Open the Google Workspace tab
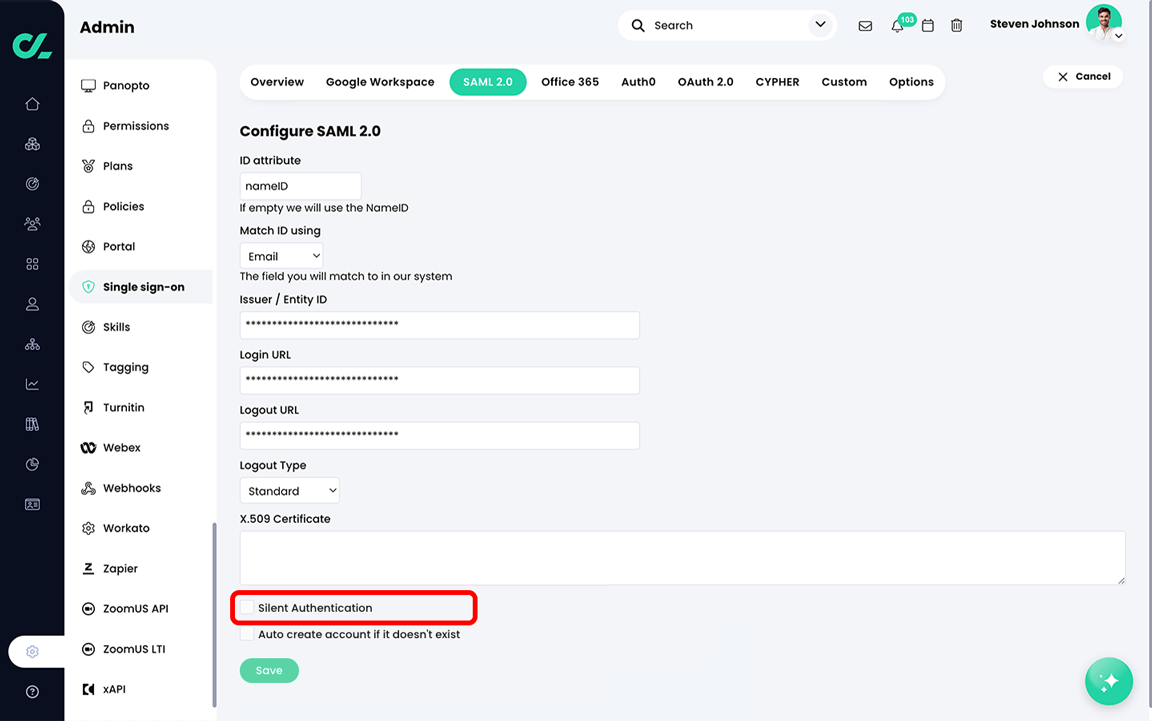The width and height of the screenshot is (1152, 721). (x=380, y=81)
